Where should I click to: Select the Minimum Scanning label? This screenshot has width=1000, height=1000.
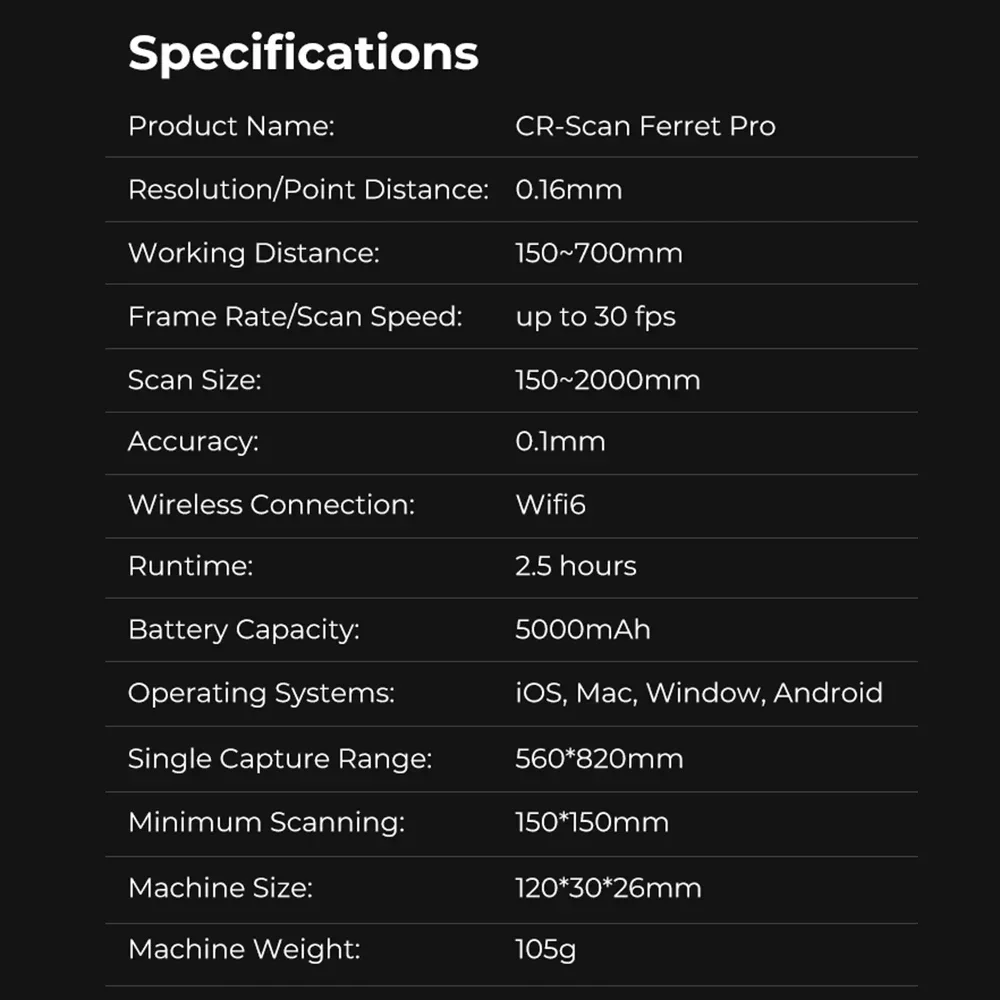click(266, 823)
